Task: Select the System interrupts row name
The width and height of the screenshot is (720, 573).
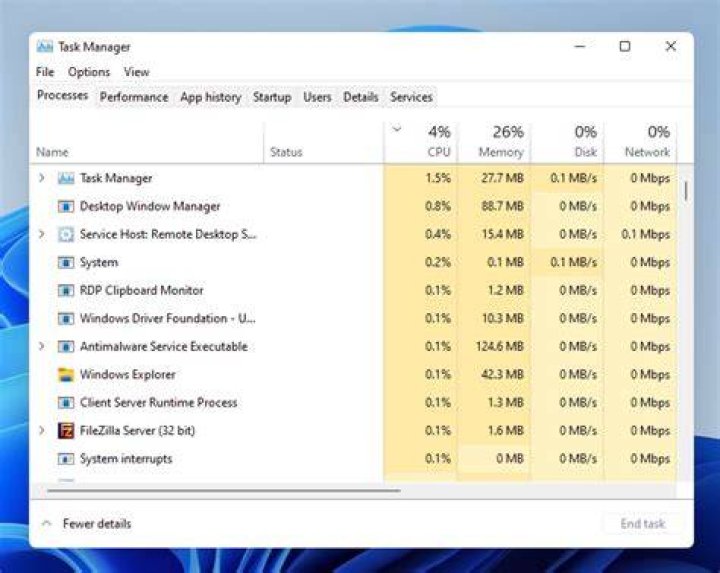Action: (126, 459)
